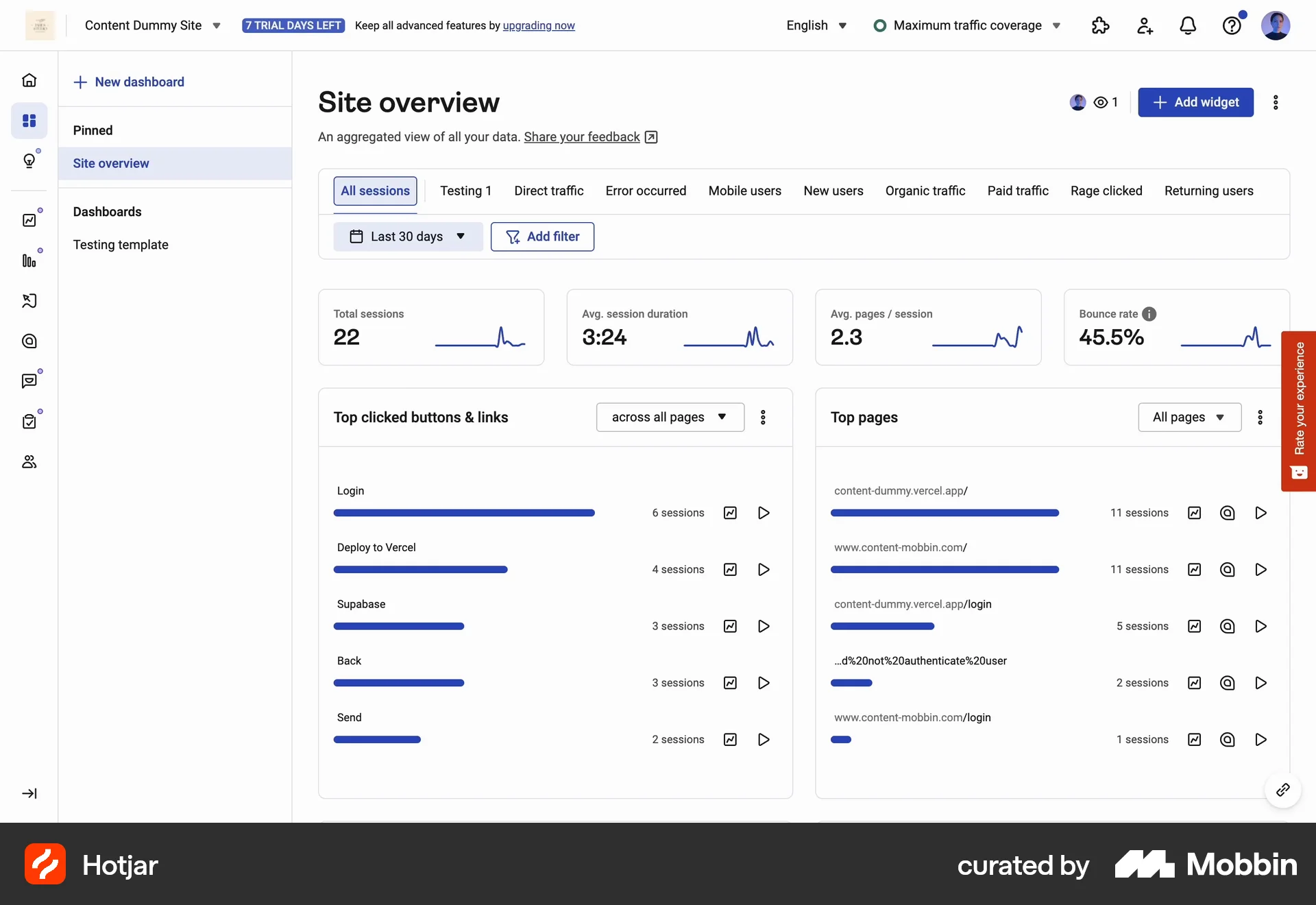This screenshot has height=905, width=1316.
Task: Switch to the Direct traffic tab
Action: click(x=548, y=191)
